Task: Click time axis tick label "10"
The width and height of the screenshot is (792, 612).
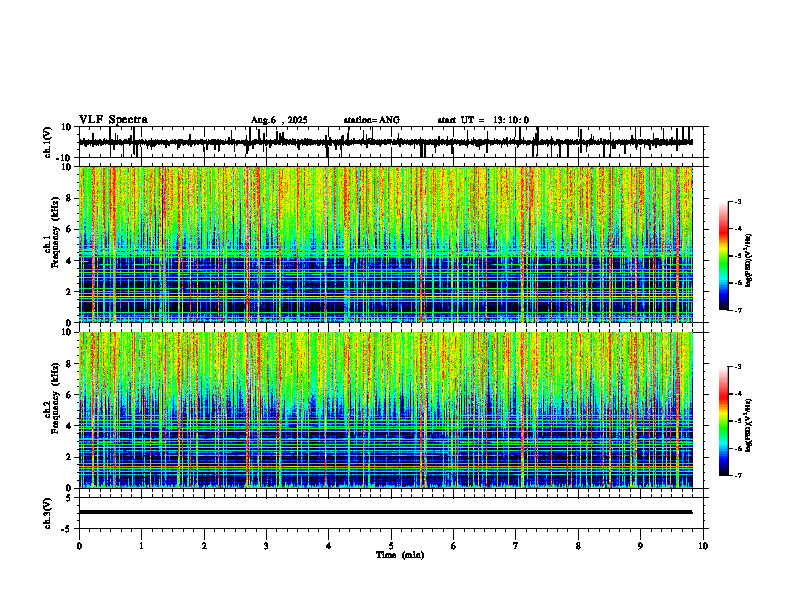Action: point(703,546)
